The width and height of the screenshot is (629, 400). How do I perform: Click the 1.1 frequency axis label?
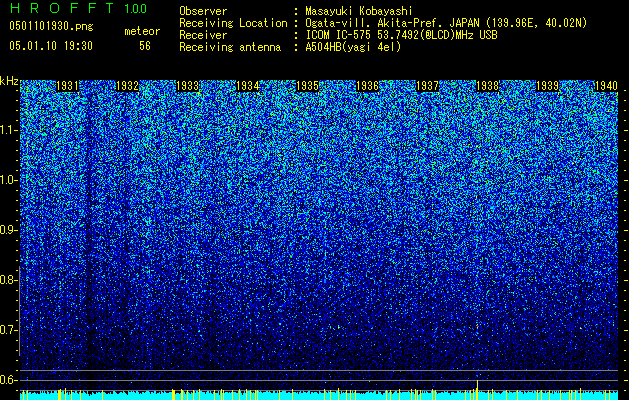click(x=9, y=130)
